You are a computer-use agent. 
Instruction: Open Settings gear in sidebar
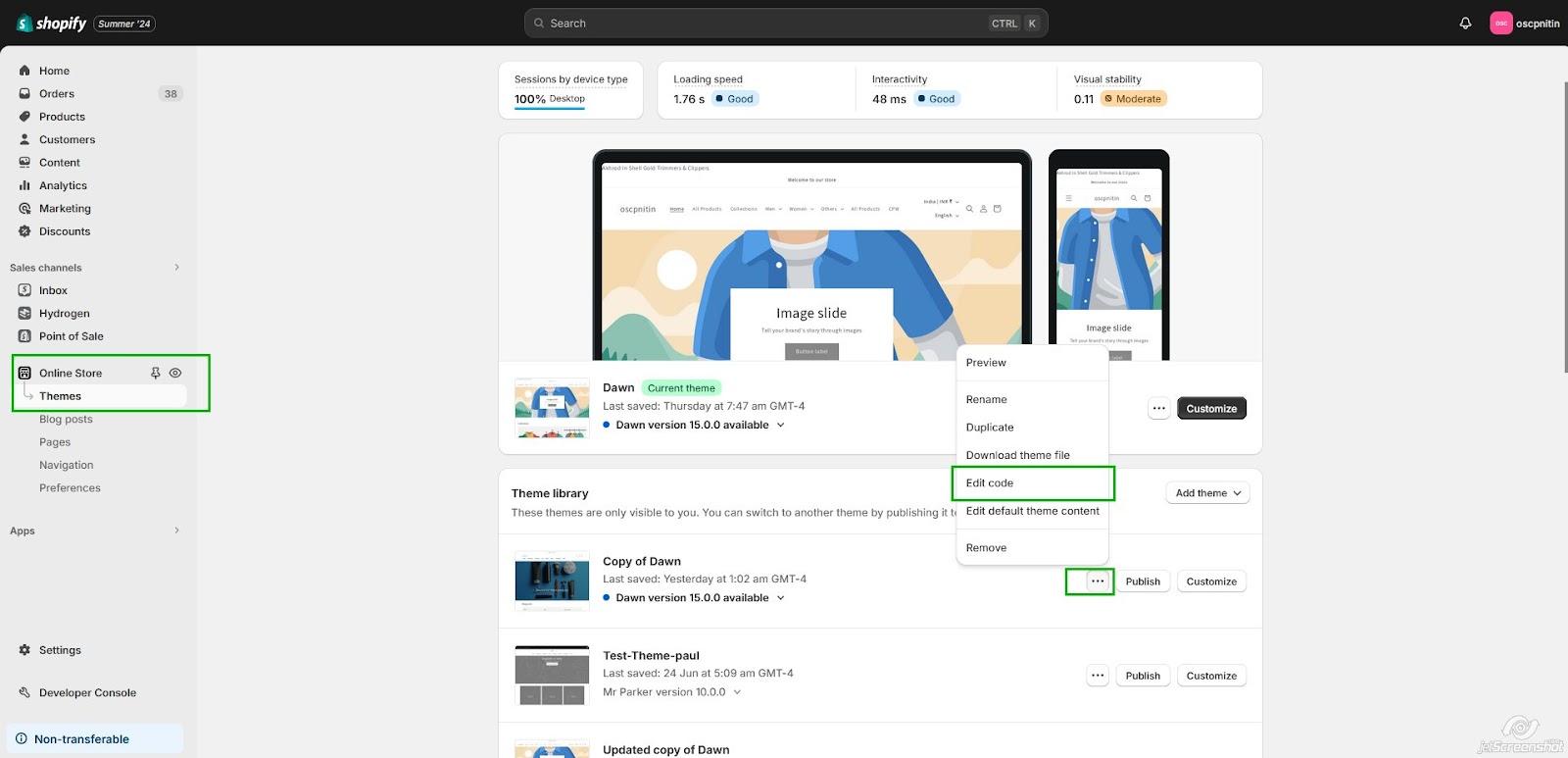point(24,650)
